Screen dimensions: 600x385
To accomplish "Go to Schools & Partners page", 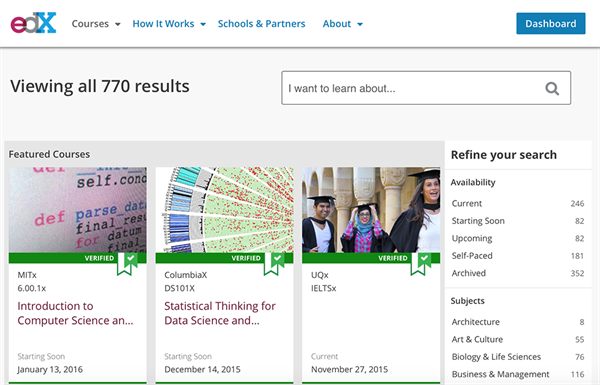I will point(261,24).
